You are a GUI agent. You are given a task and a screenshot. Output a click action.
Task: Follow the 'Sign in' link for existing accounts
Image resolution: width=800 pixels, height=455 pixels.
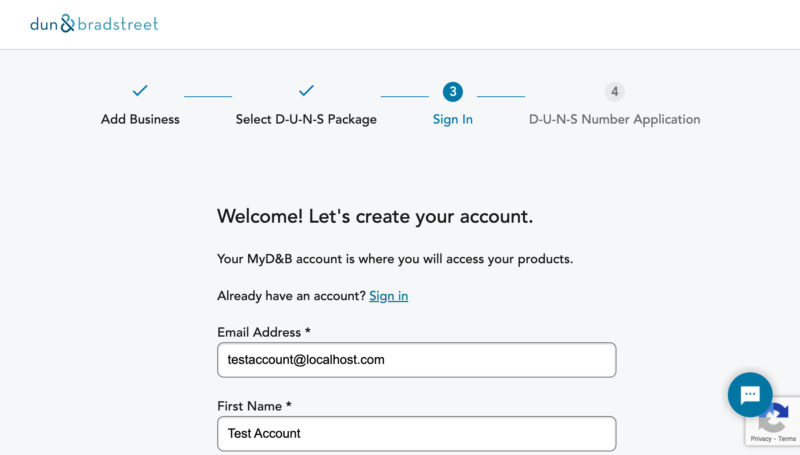point(388,296)
